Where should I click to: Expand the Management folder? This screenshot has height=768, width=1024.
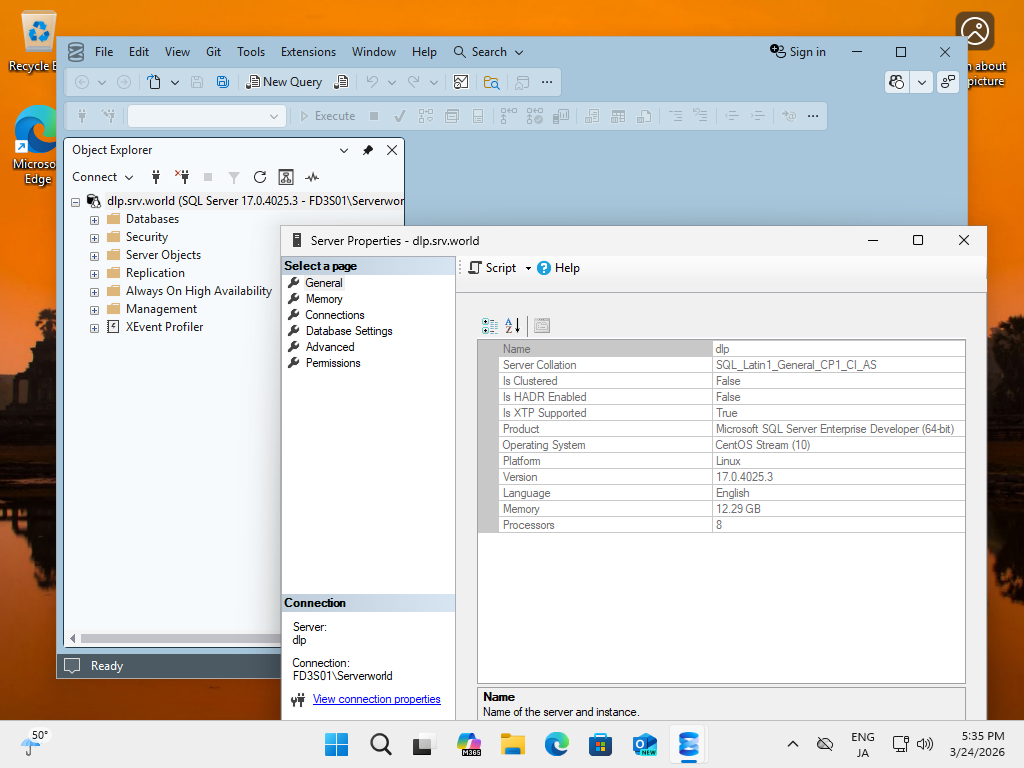94,310
